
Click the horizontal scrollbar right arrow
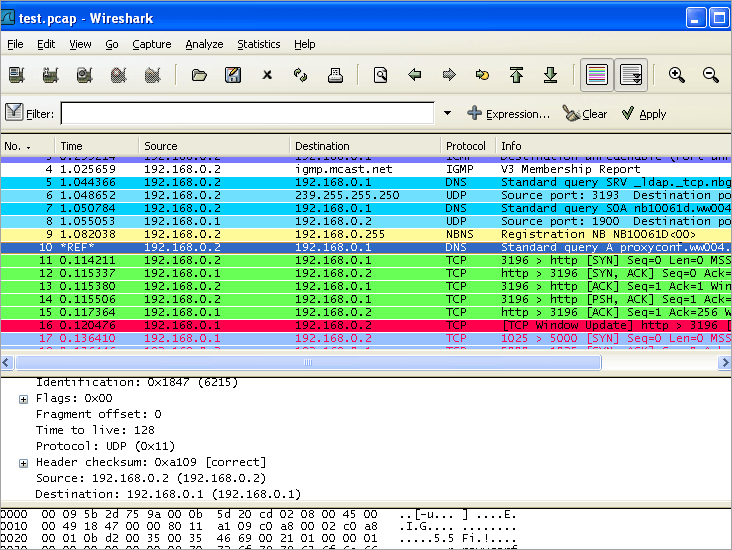click(x=725, y=362)
